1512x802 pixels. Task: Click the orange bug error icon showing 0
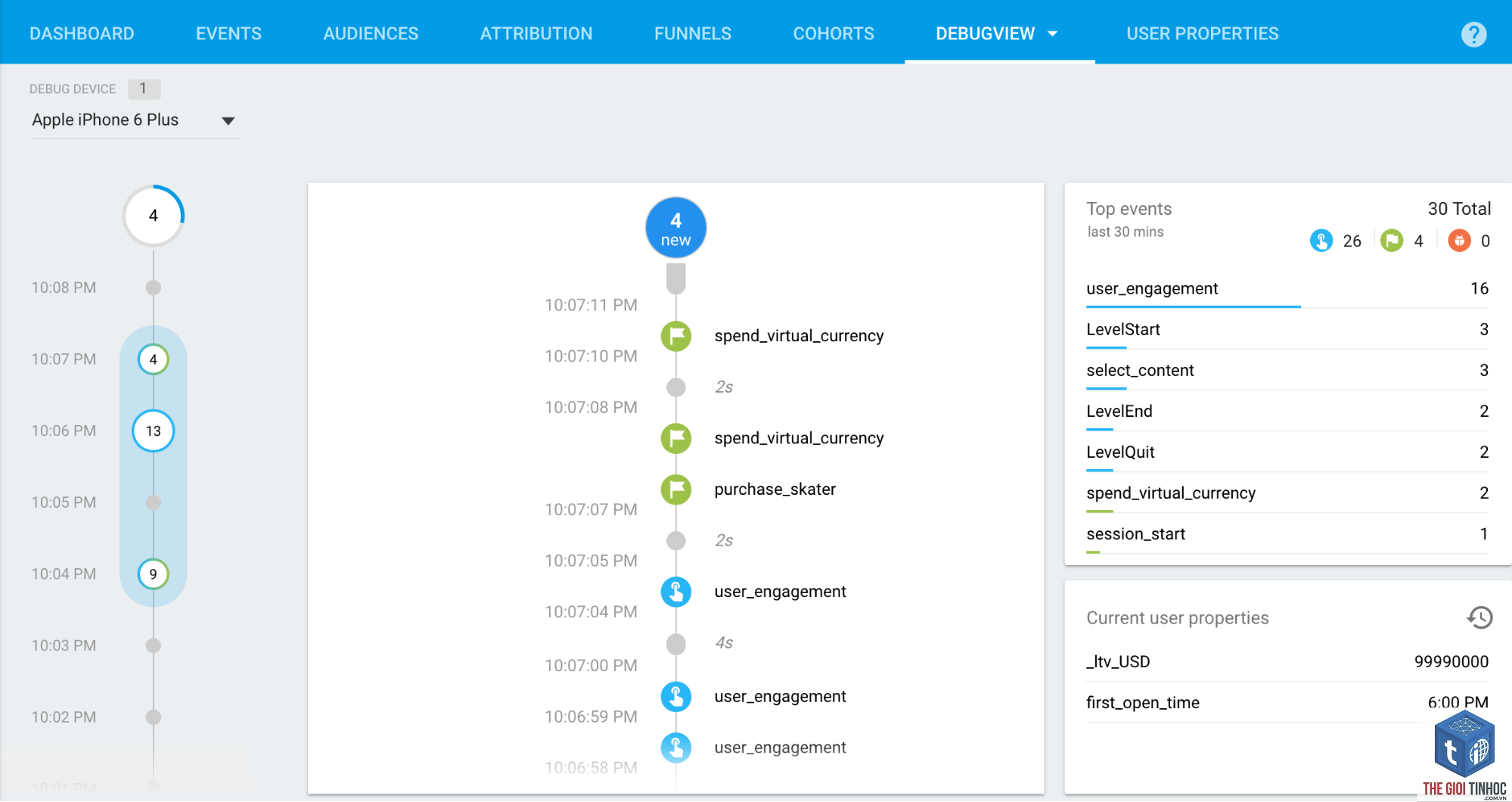tap(1459, 241)
